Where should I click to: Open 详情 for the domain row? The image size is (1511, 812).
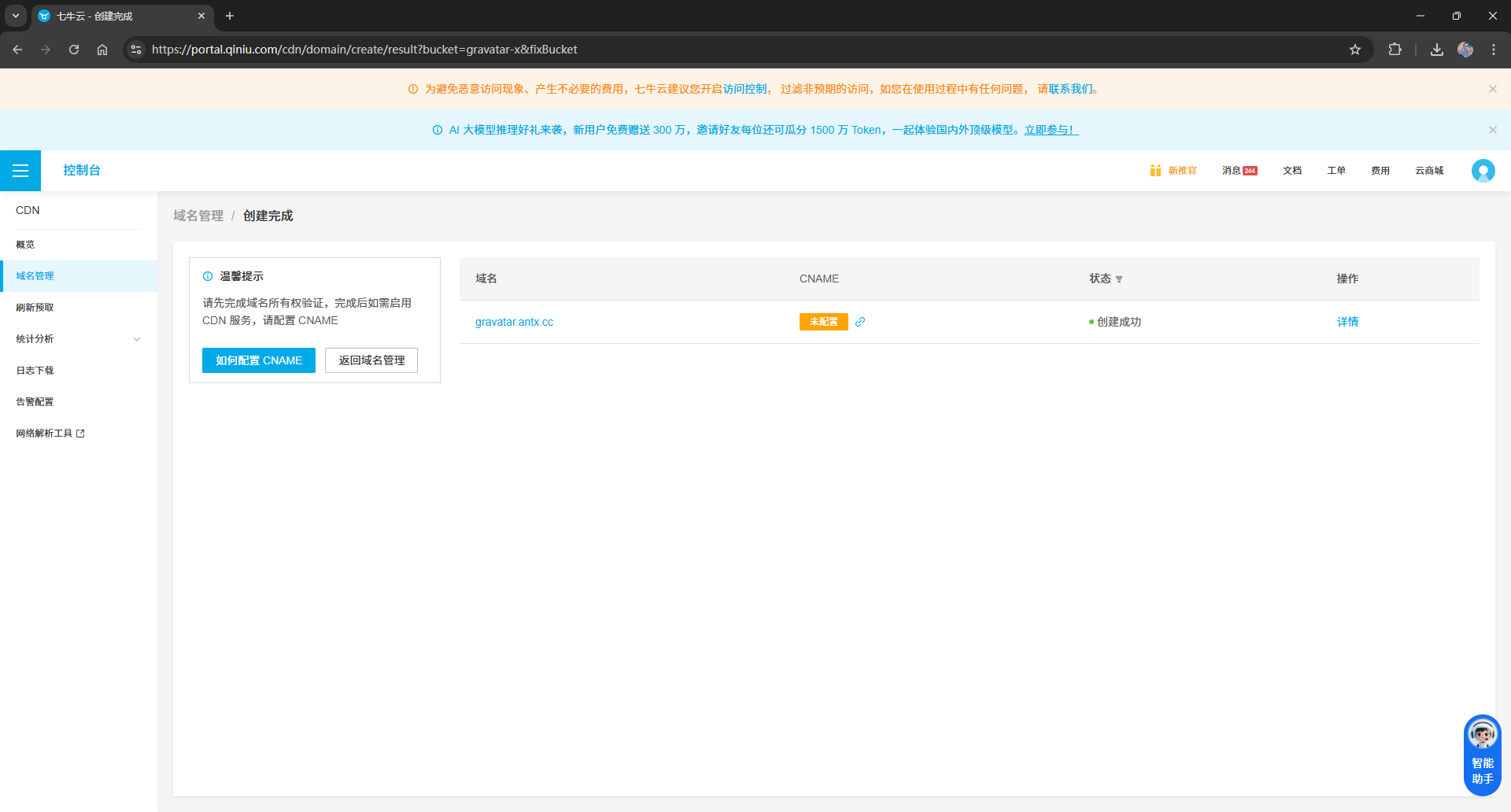(1347, 322)
